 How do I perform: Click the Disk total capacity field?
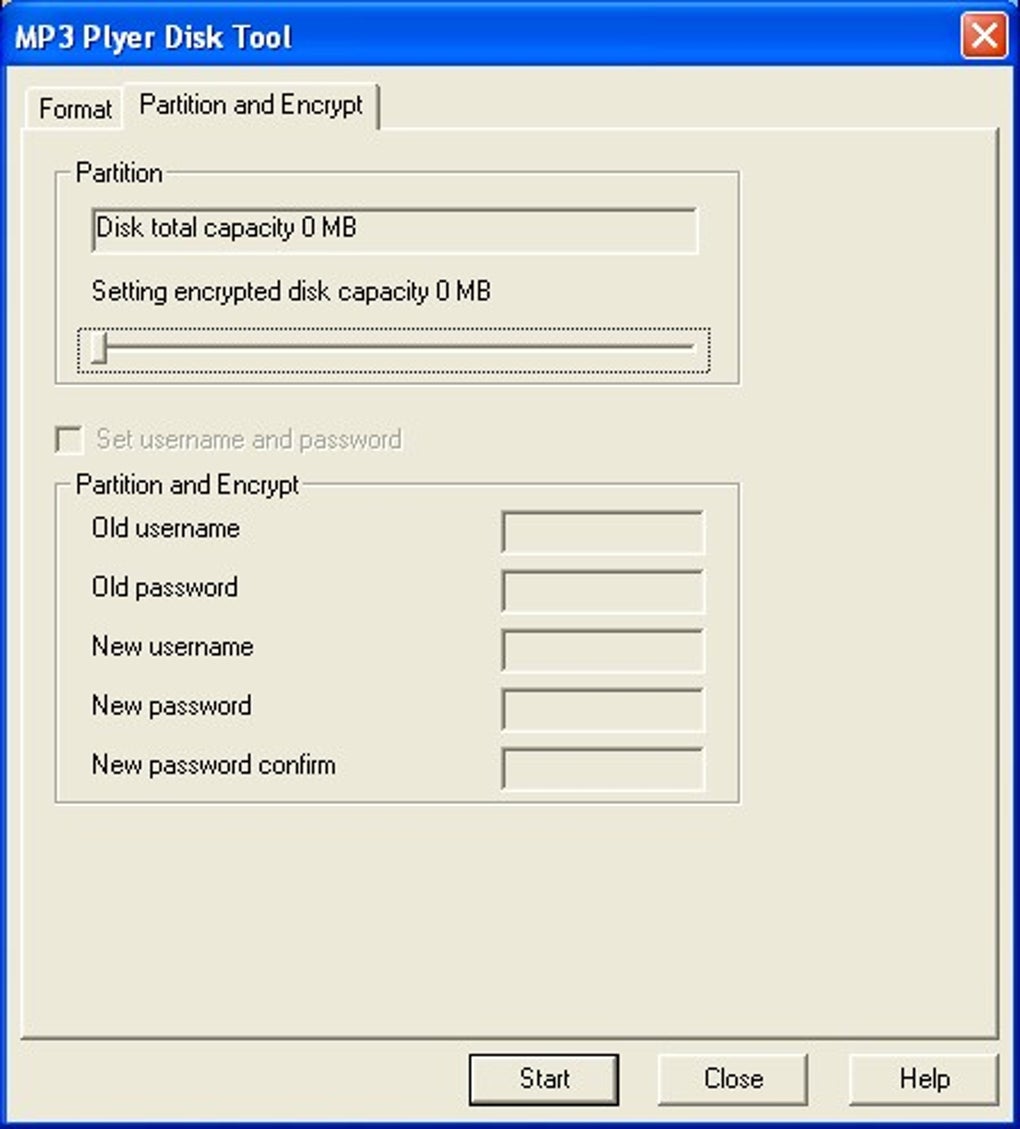(x=394, y=229)
